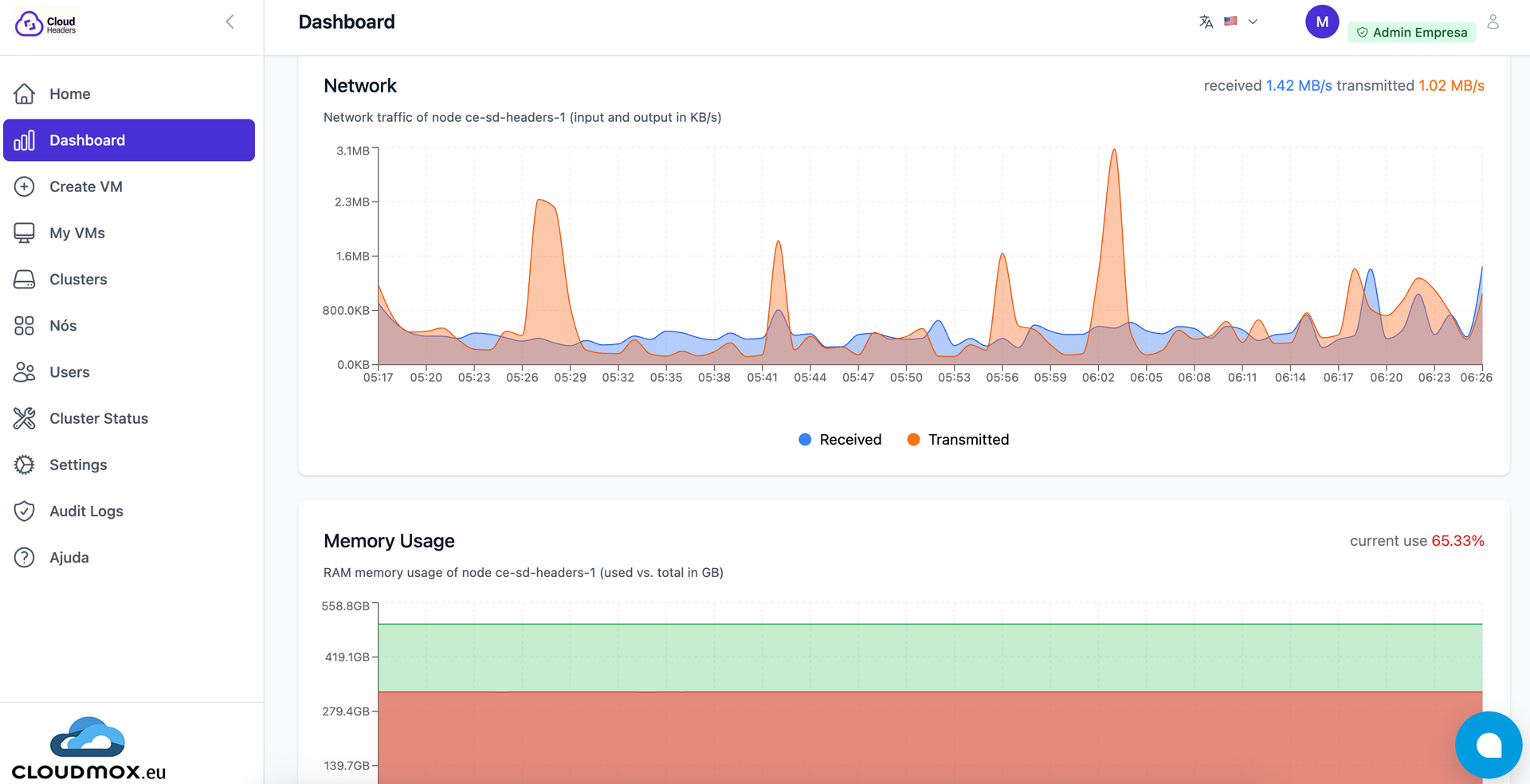The width and height of the screenshot is (1530, 784).
Task: Hide network received data via legend marker
Action: click(x=805, y=439)
